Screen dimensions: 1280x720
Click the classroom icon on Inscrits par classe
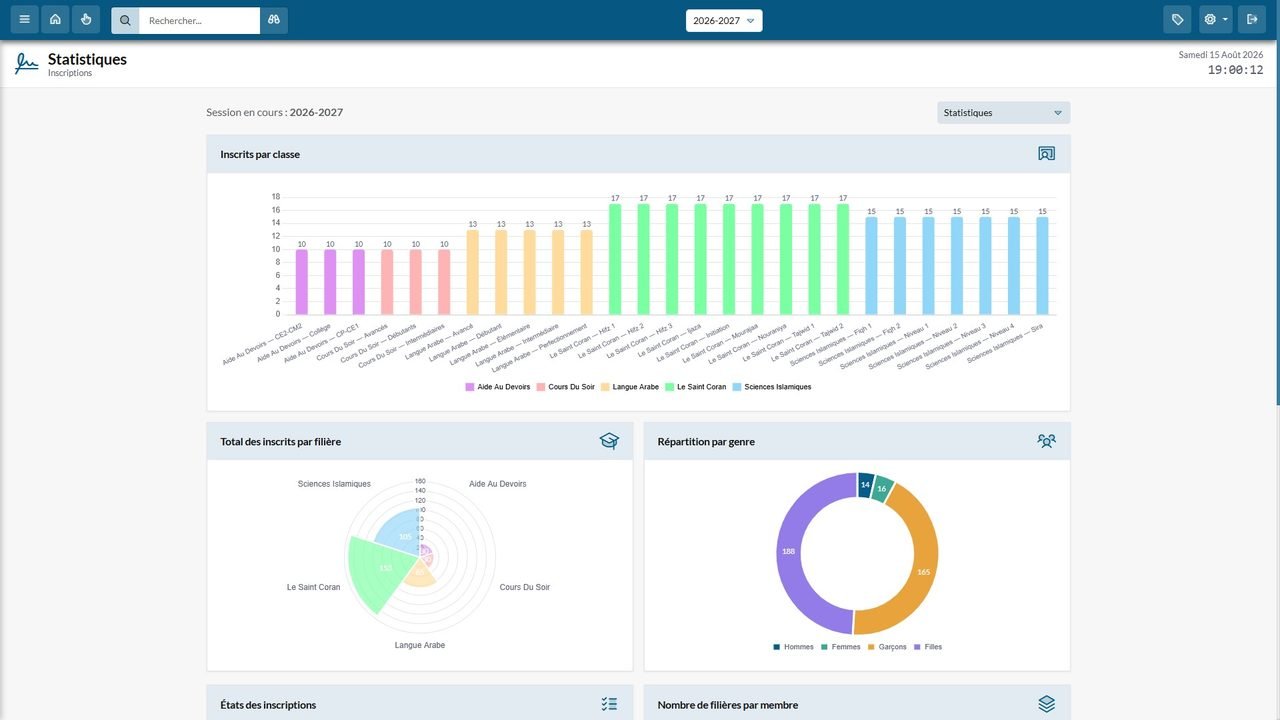(x=1046, y=154)
